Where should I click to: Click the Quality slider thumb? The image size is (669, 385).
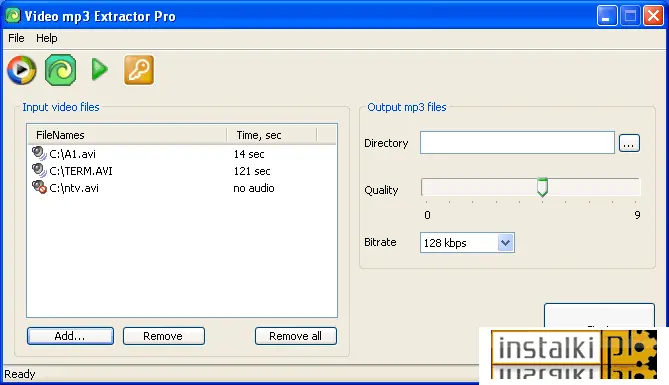tap(542, 187)
